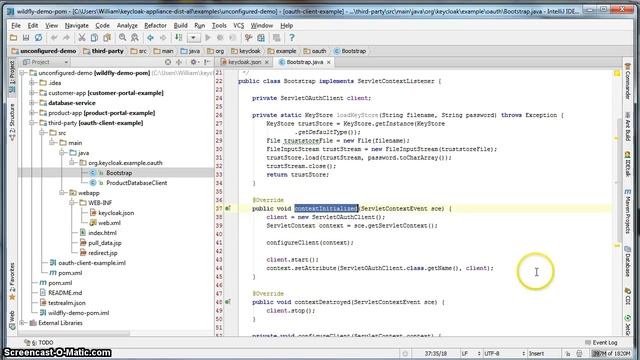Click the unconfigured-demo breadcrumb
640x360 pixels.
44,51
